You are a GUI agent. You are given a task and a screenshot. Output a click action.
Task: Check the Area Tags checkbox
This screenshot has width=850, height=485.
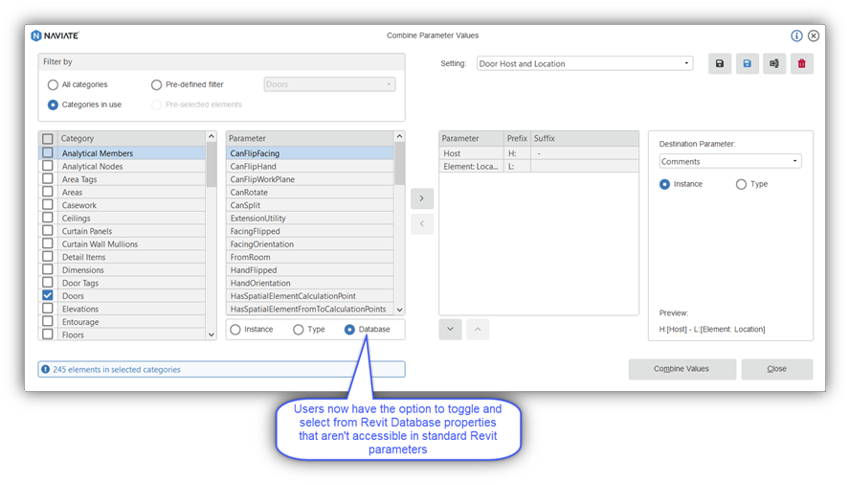[x=48, y=179]
